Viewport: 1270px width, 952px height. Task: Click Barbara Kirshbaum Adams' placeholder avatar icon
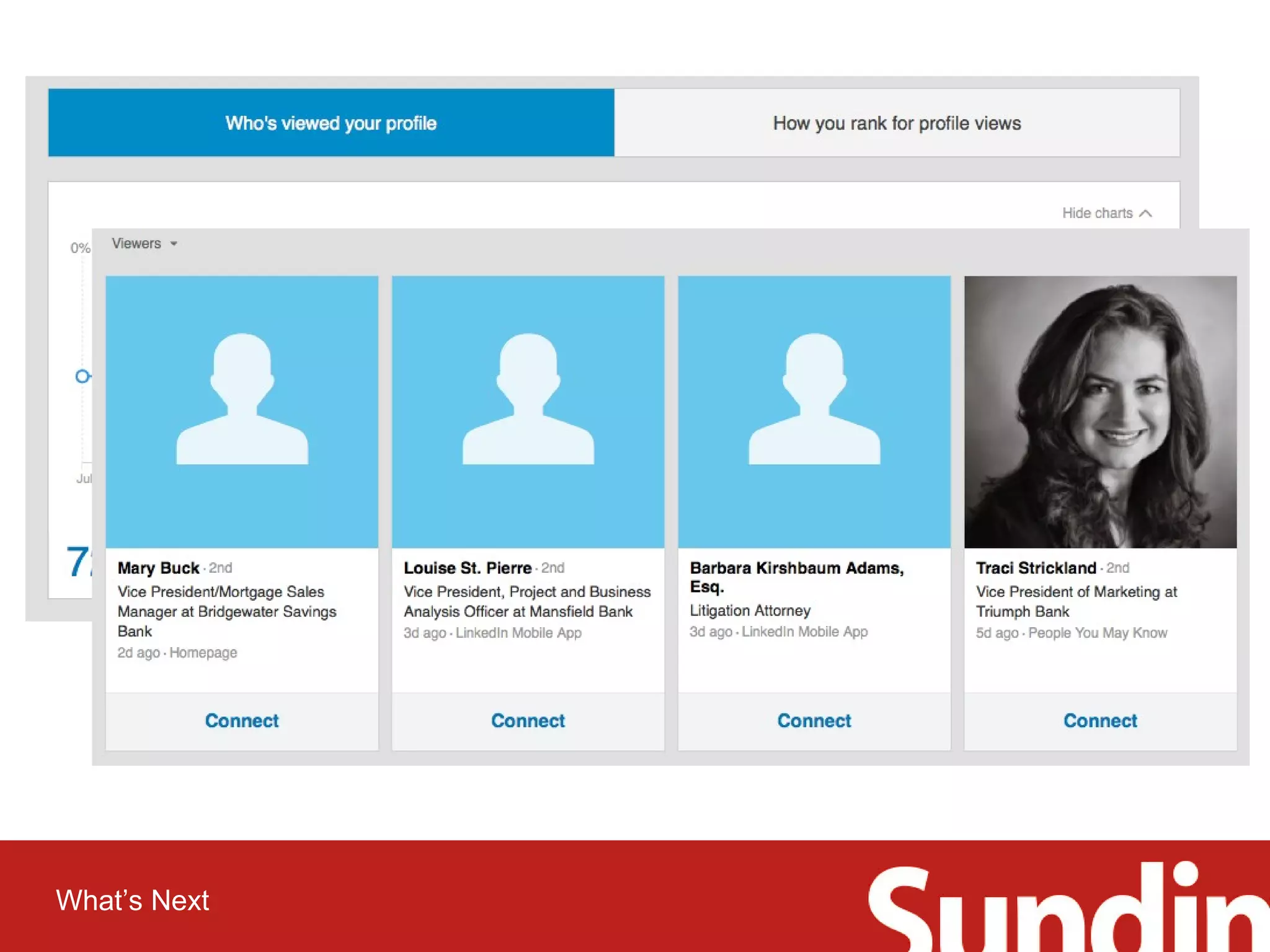pyautogui.click(x=814, y=400)
